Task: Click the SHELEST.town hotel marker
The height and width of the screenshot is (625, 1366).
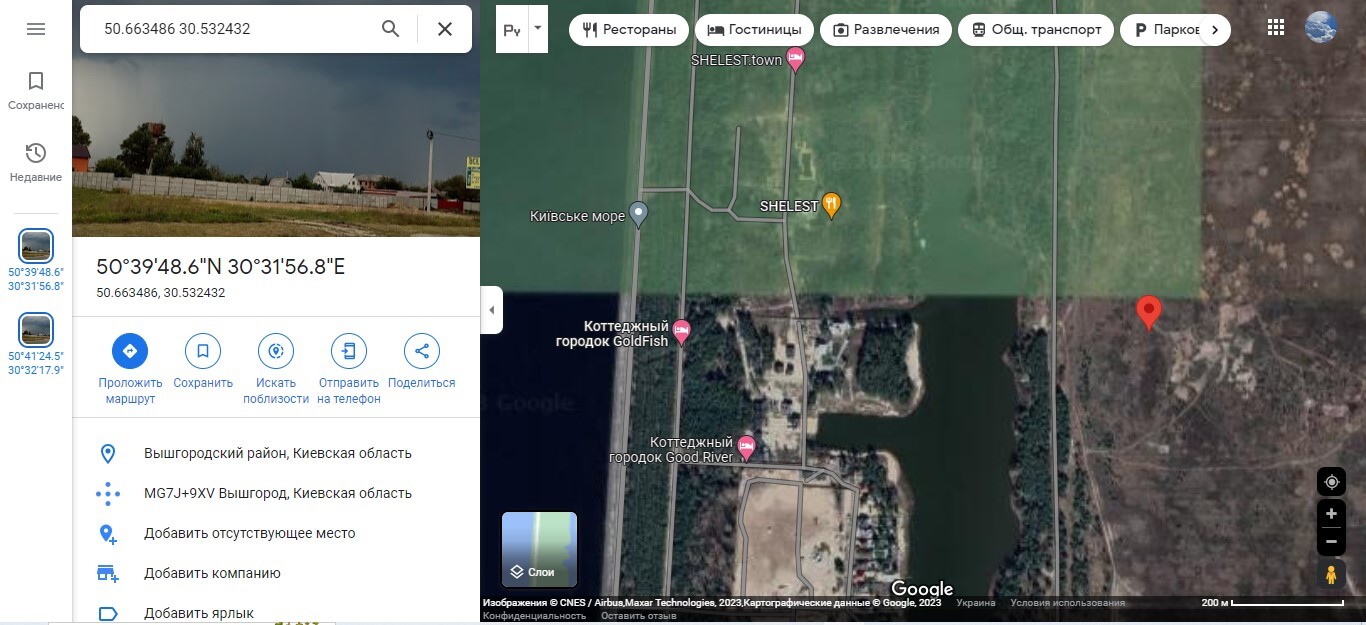Action: (x=796, y=60)
